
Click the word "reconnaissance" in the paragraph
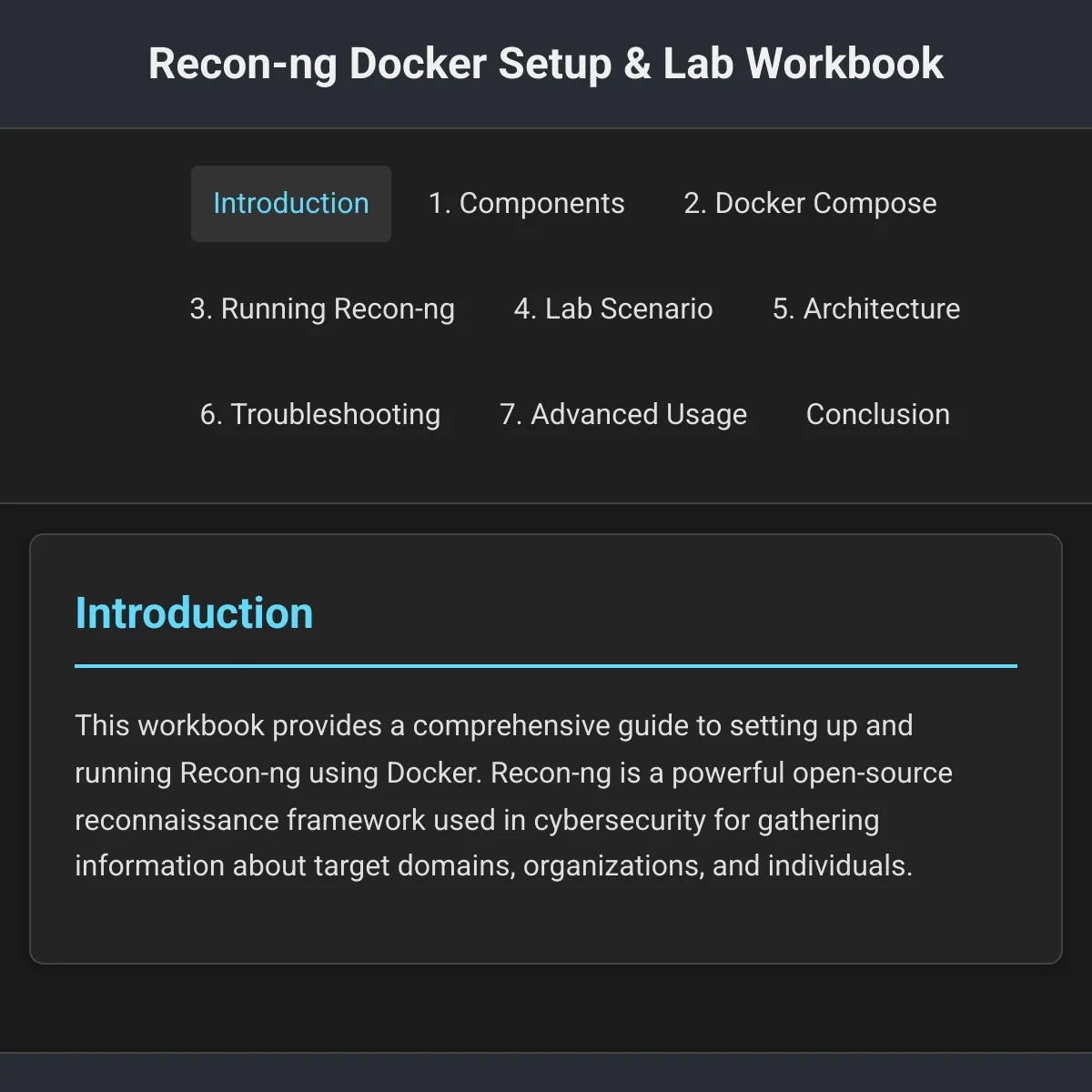177,821
